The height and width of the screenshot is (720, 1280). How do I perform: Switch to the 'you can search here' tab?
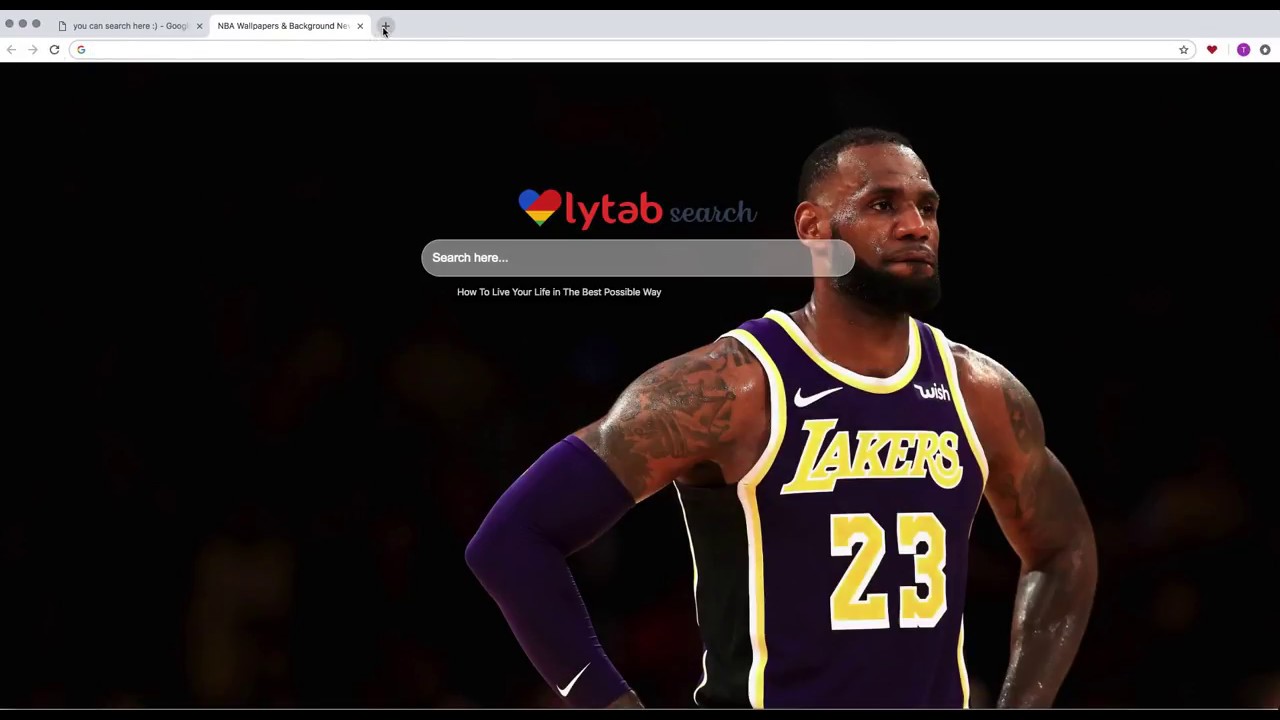click(x=130, y=25)
